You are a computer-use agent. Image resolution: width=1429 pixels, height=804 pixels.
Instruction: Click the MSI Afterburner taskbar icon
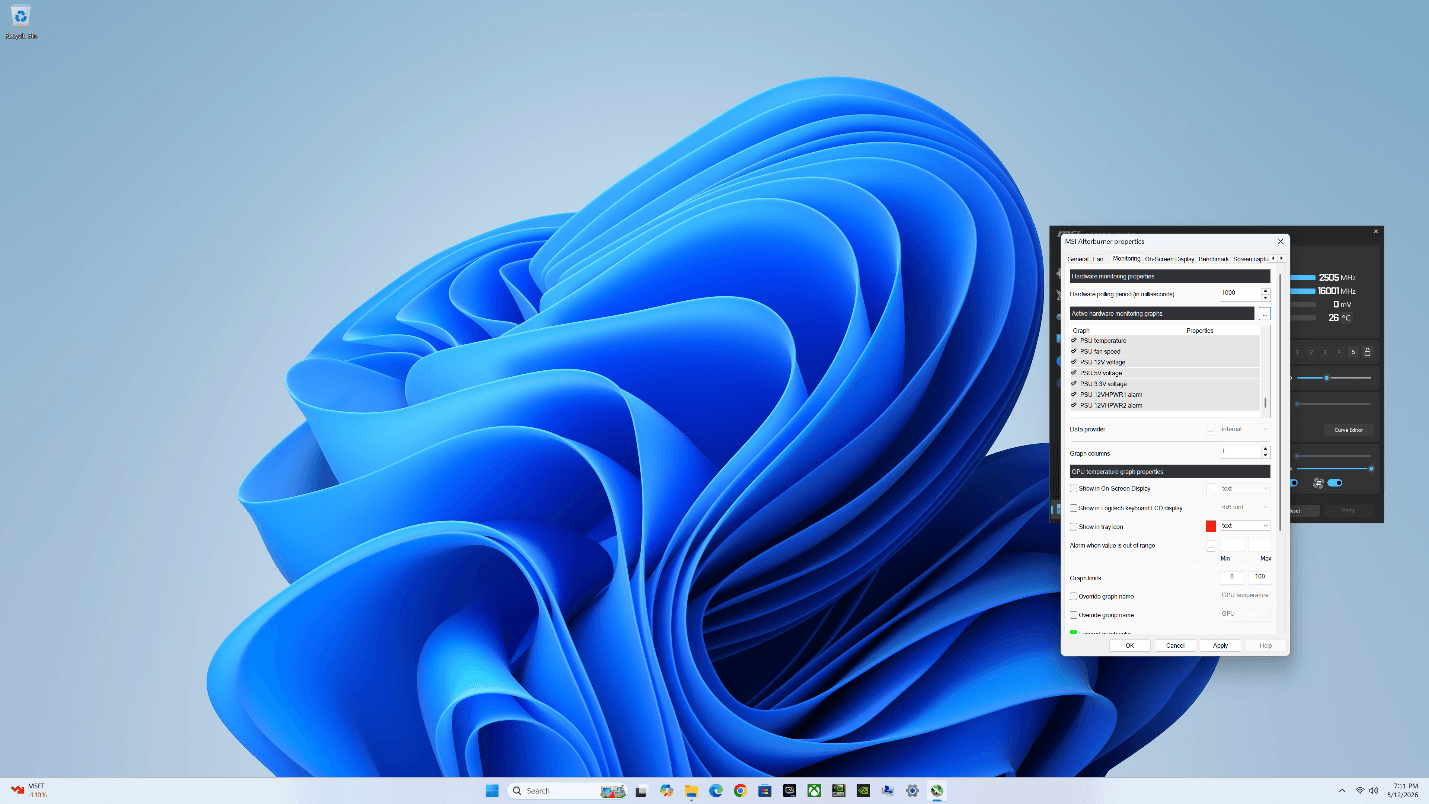pos(937,790)
